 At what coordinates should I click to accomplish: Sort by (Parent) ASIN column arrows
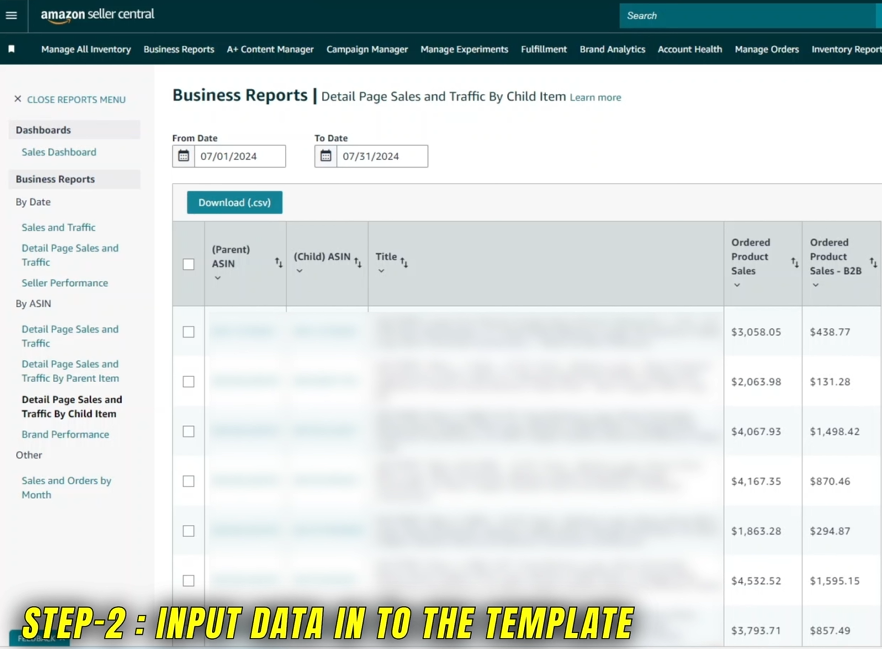[x=278, y=263]
